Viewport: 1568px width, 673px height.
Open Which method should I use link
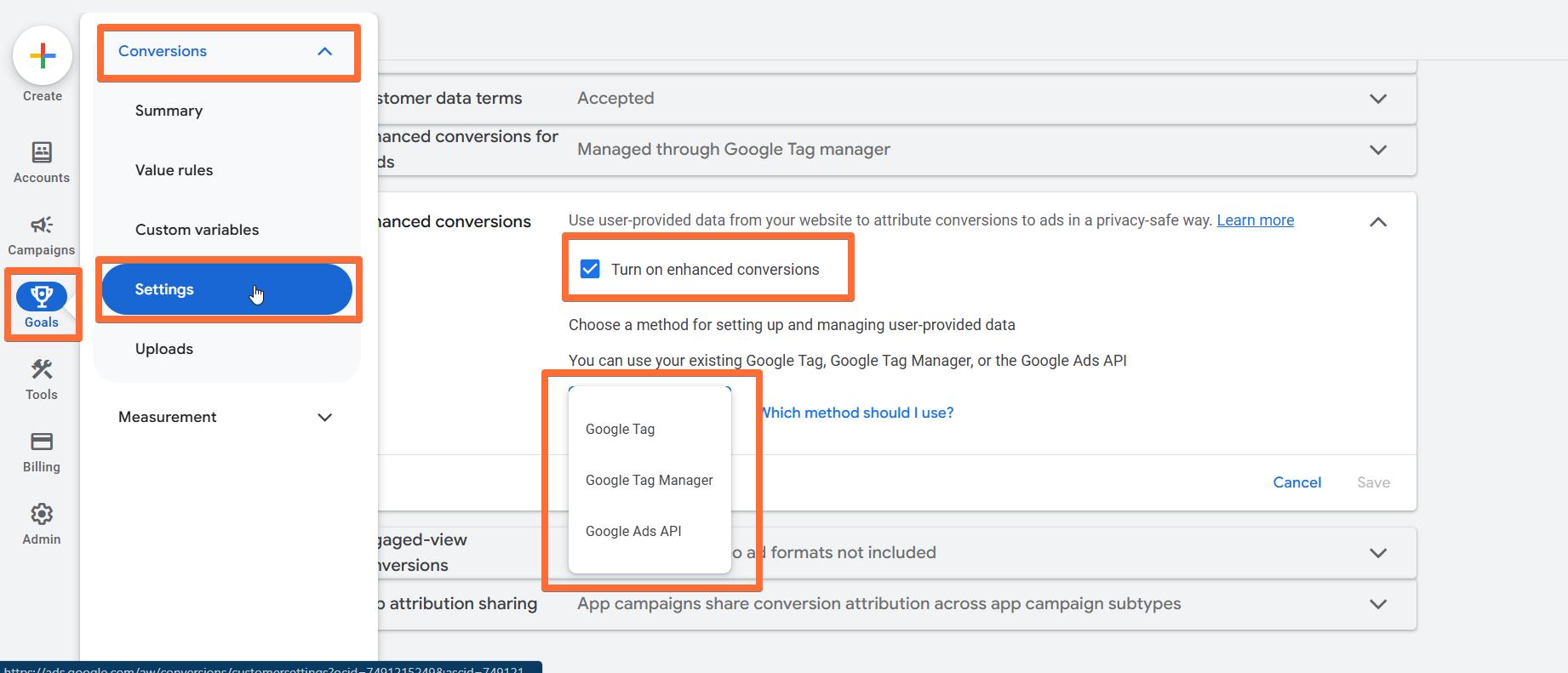pos(856,413)
